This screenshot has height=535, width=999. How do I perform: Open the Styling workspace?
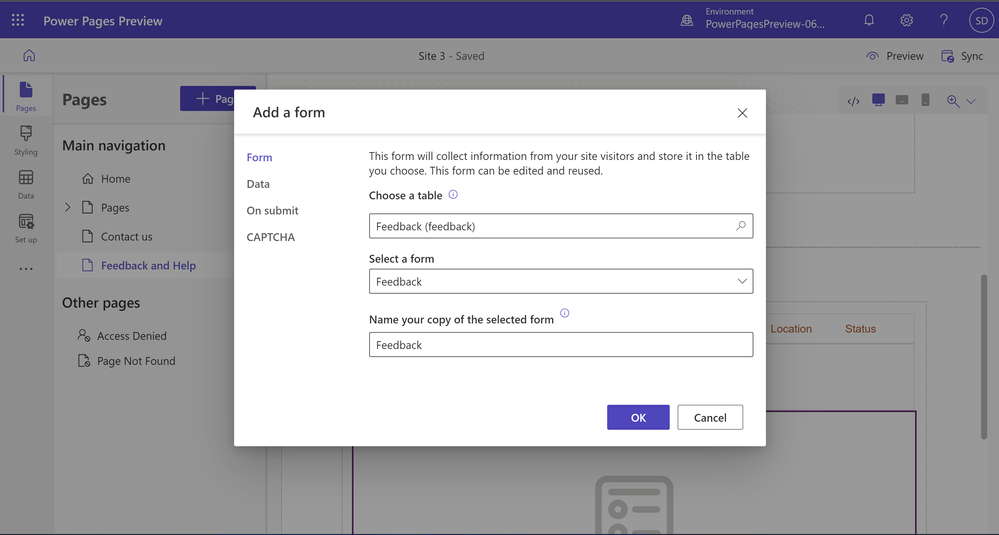26,140
